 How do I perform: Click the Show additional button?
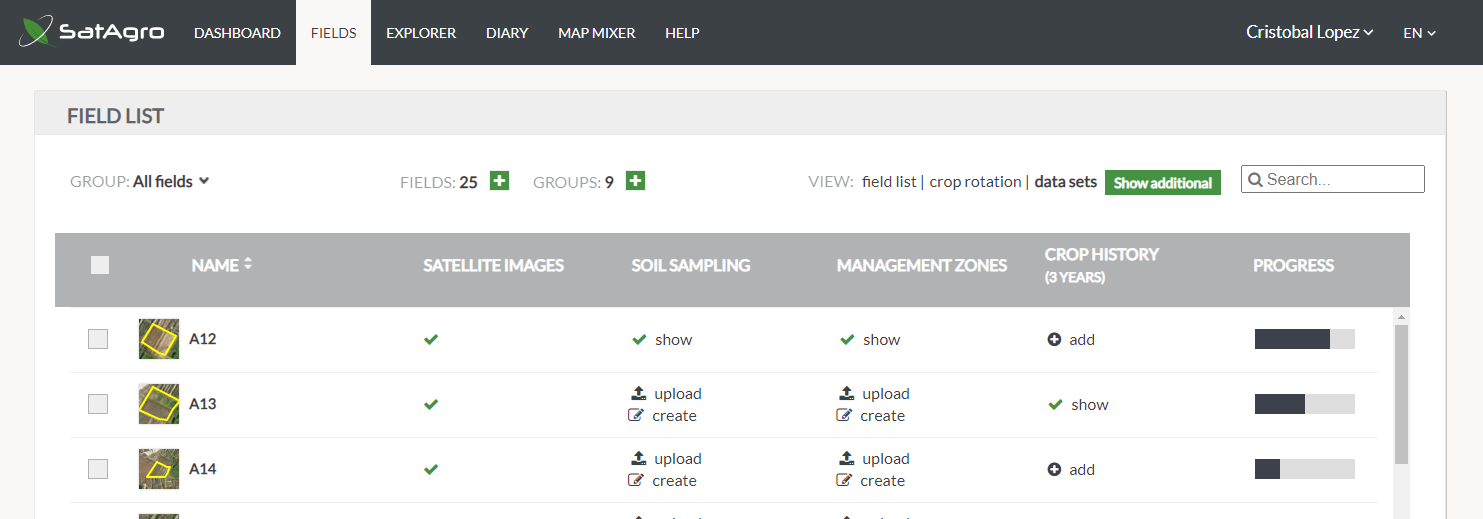click(1163, 183)
